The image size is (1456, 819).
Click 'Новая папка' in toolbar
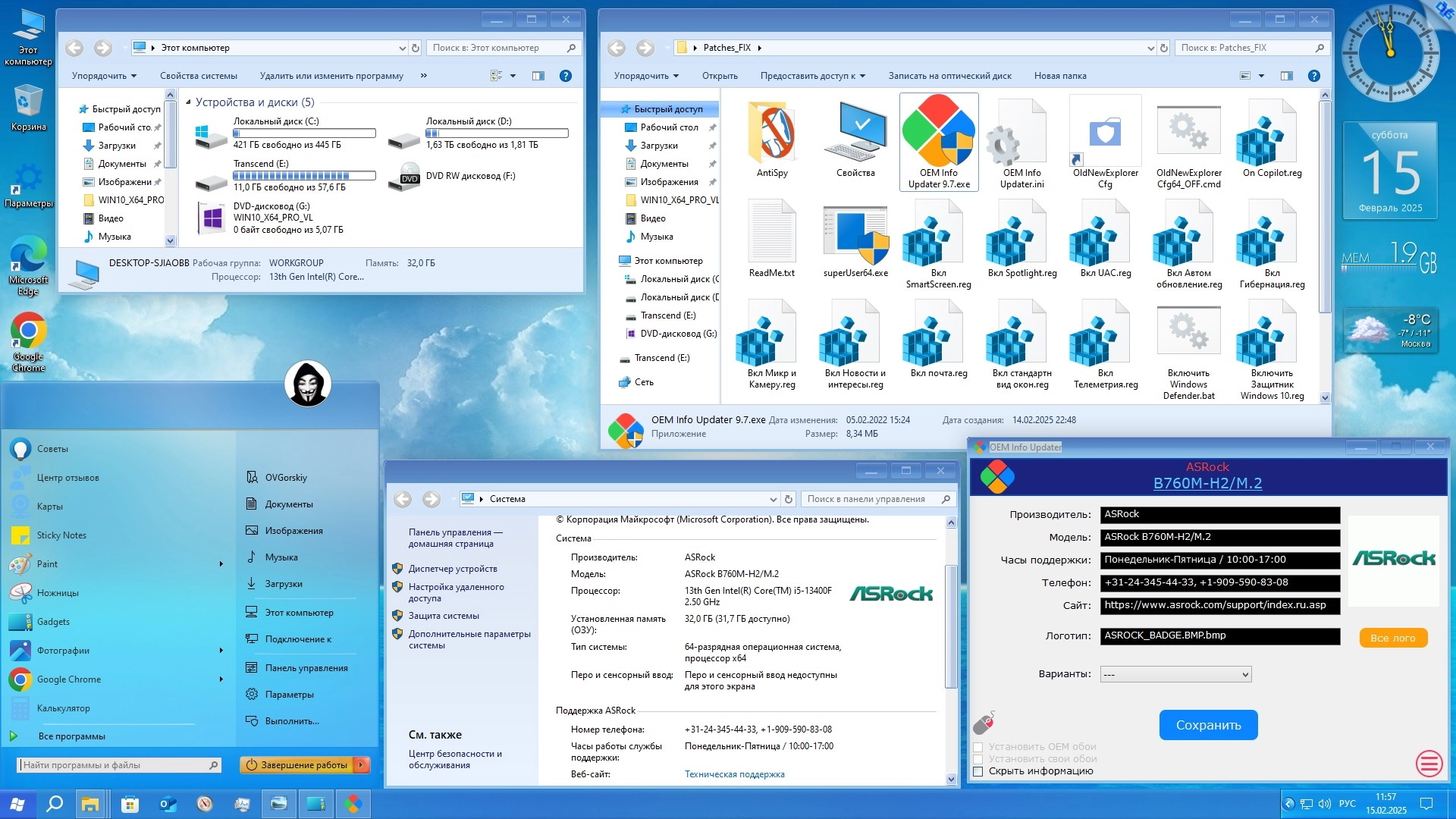pyautogui.click(x=1059, y=76)
